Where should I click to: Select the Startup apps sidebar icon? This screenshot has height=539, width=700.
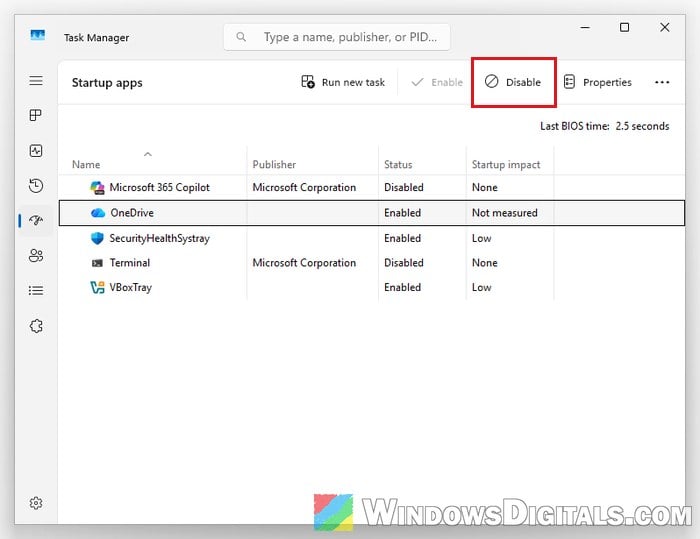(36, 220)
